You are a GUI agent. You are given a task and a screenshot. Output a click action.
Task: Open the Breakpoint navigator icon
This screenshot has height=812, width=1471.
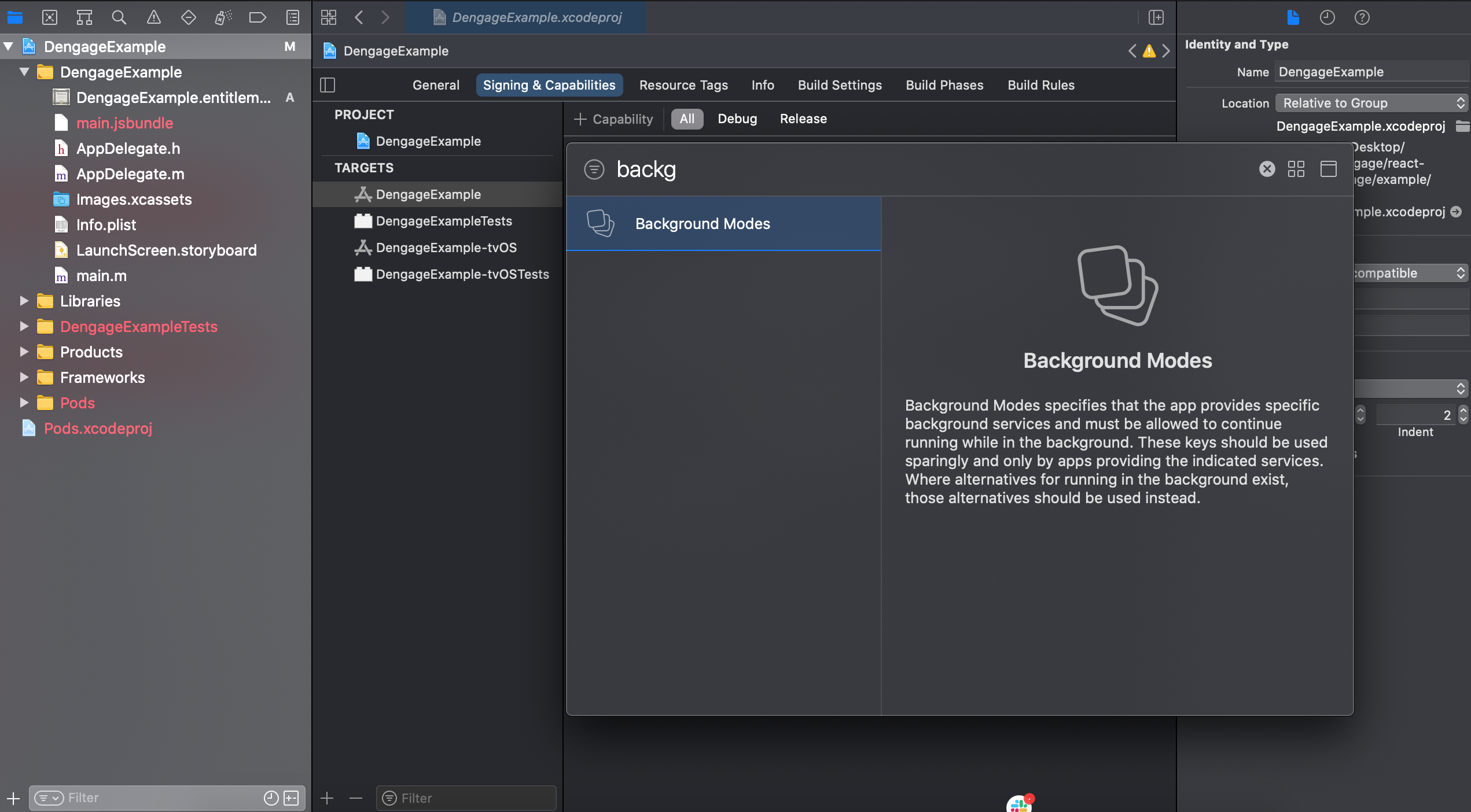pos(258,17)
